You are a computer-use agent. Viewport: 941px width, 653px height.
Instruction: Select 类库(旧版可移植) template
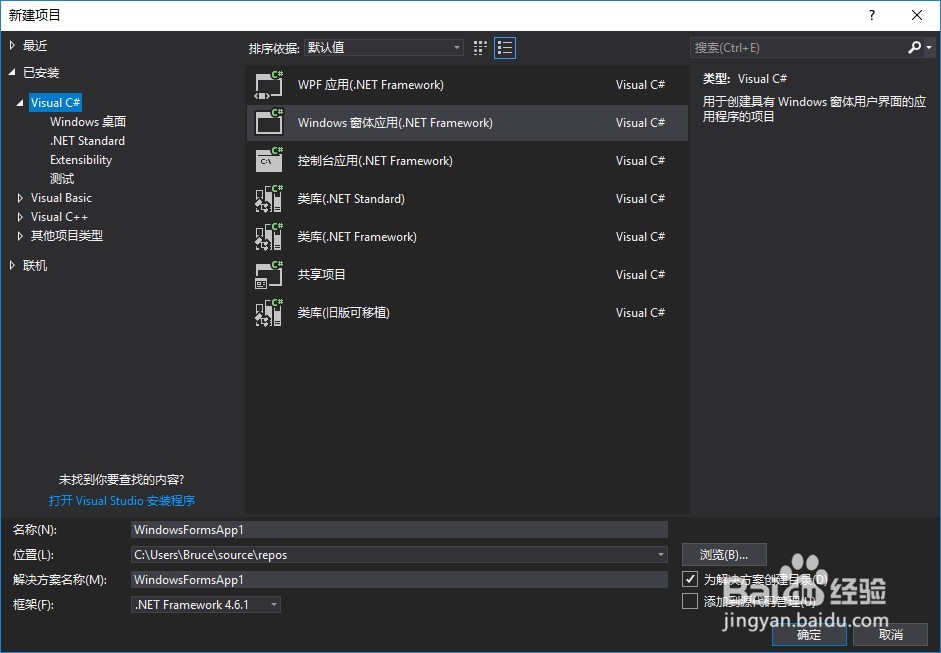point(467,312)
